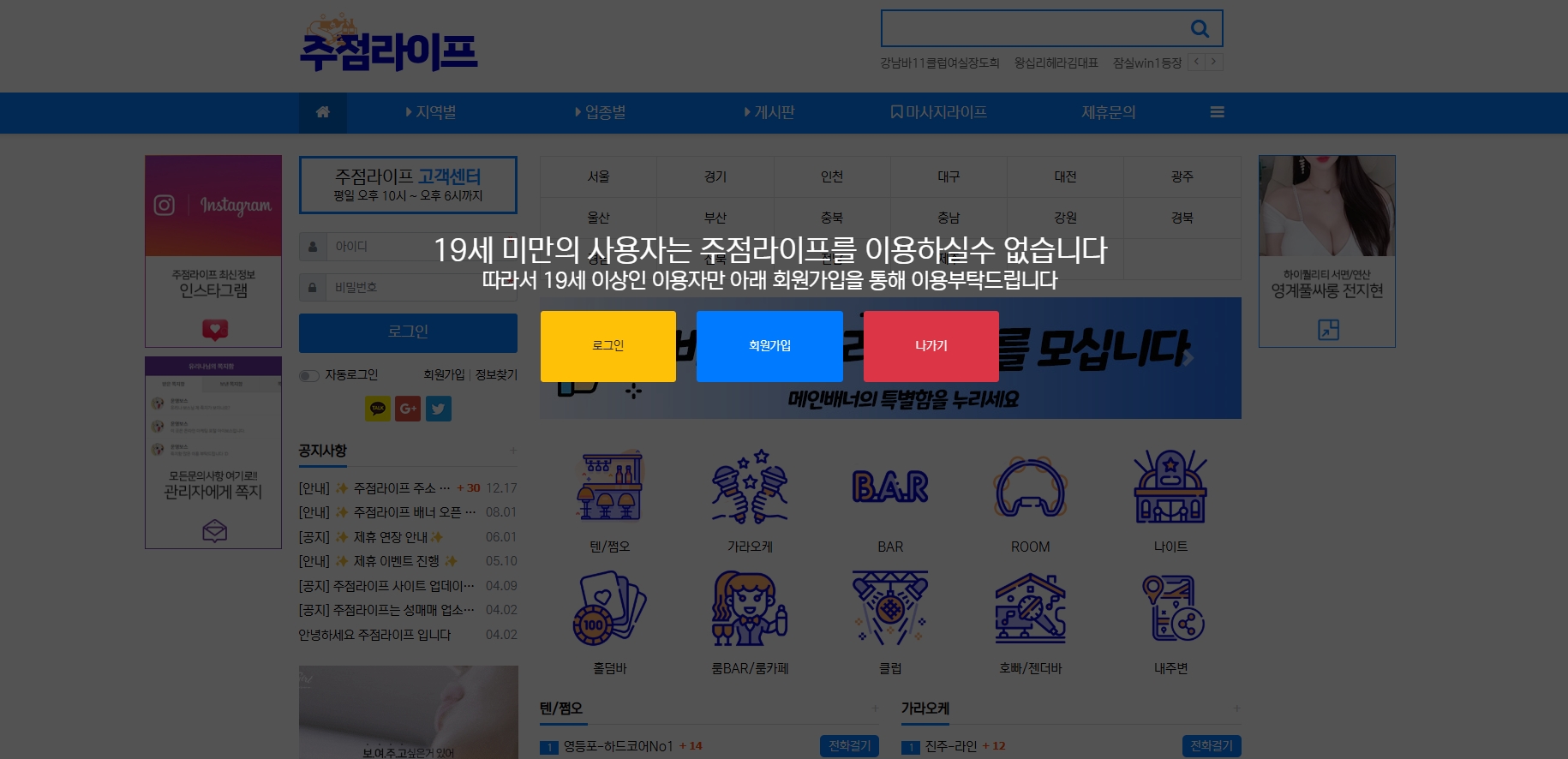Open the 클럽 category icon
The height and width of the screenshot is (759, 1568).
click(890, 608)
